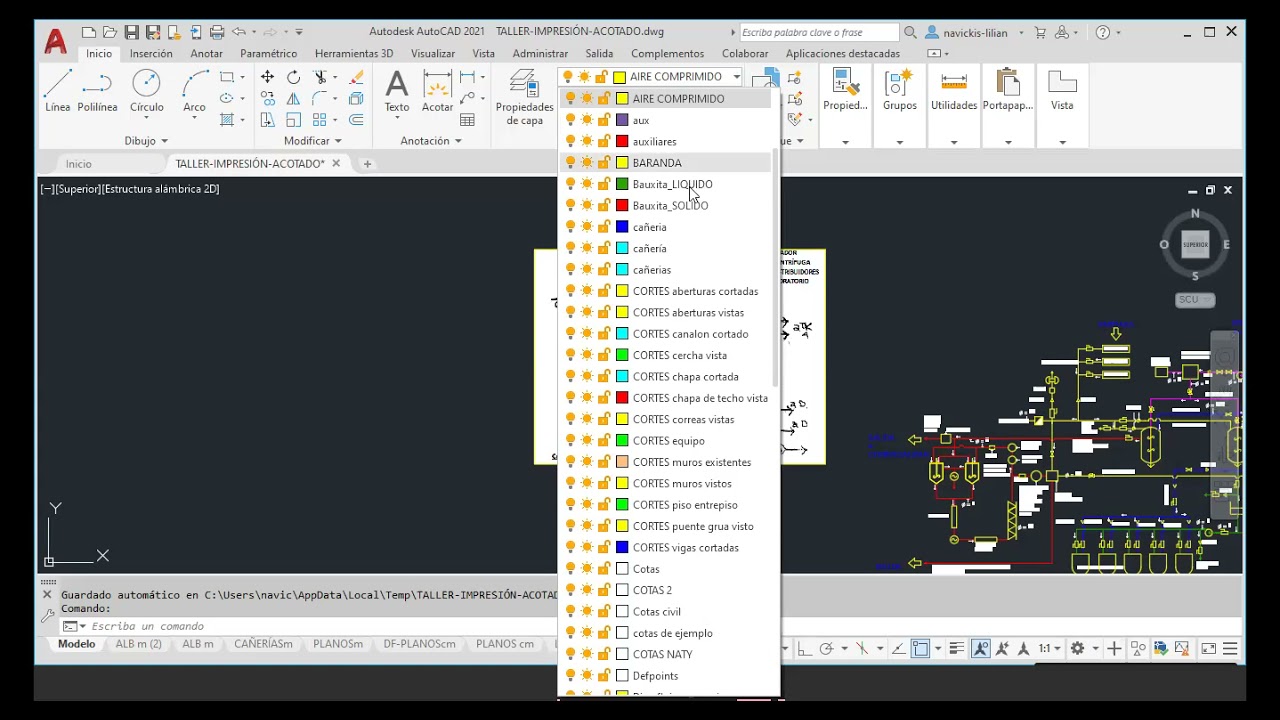Expand the Grupos ribbon panel
The height and width of the screenshot is (720, 1280).
899,142
